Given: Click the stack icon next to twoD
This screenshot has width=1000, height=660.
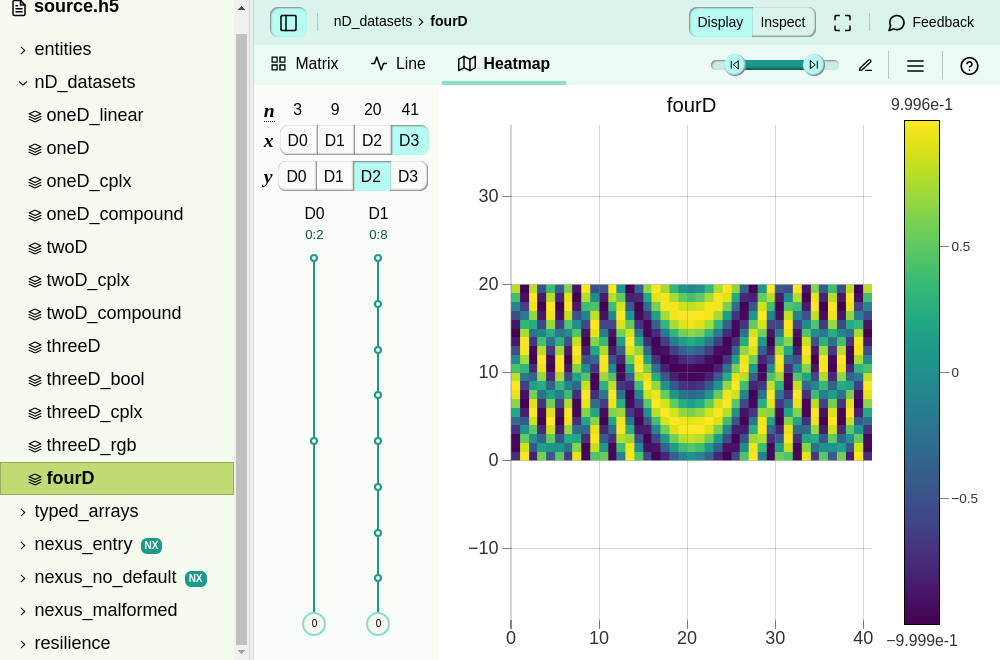Looking at the screenshot, I should (35, 248).
